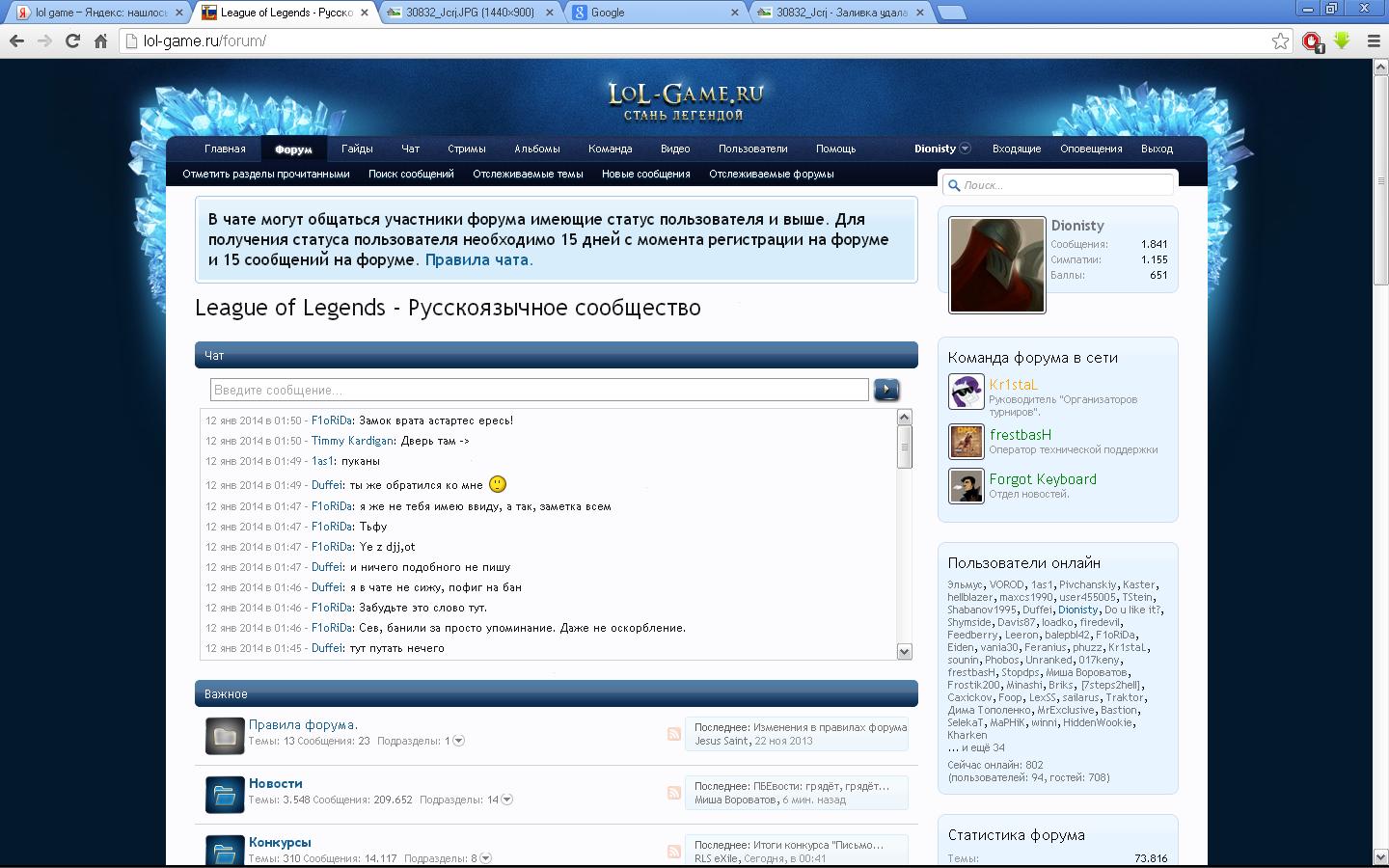Open the Команда menu item
Viewport: 1389px width, 868px height.
(611, 149)
